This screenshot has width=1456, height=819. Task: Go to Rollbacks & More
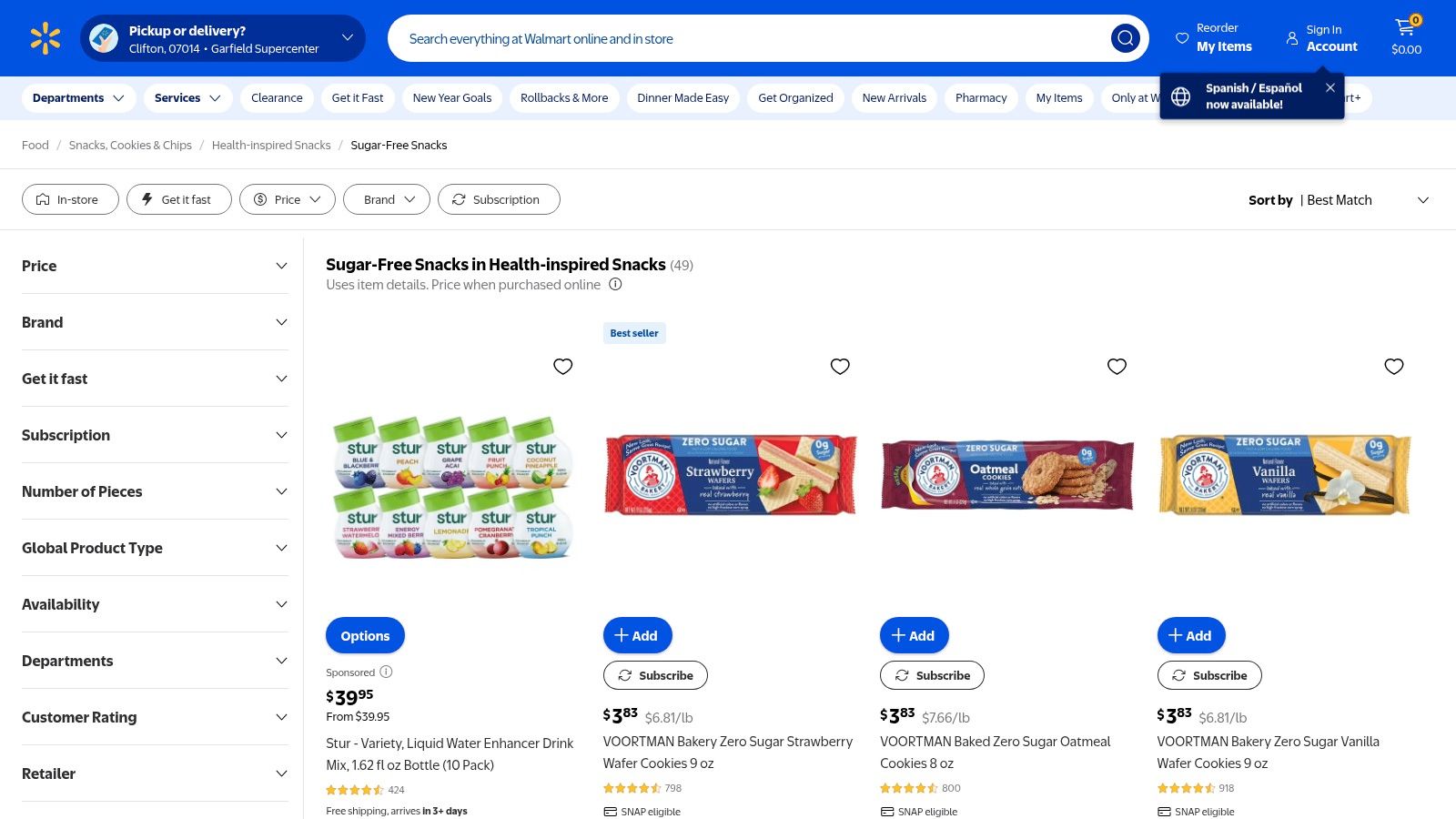[x=564, y=98]
